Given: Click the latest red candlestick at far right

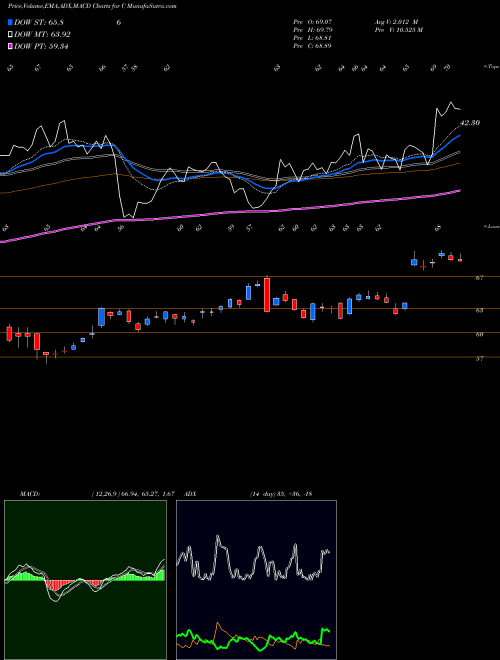Looking at the screenshot, I should click(460, 260).
